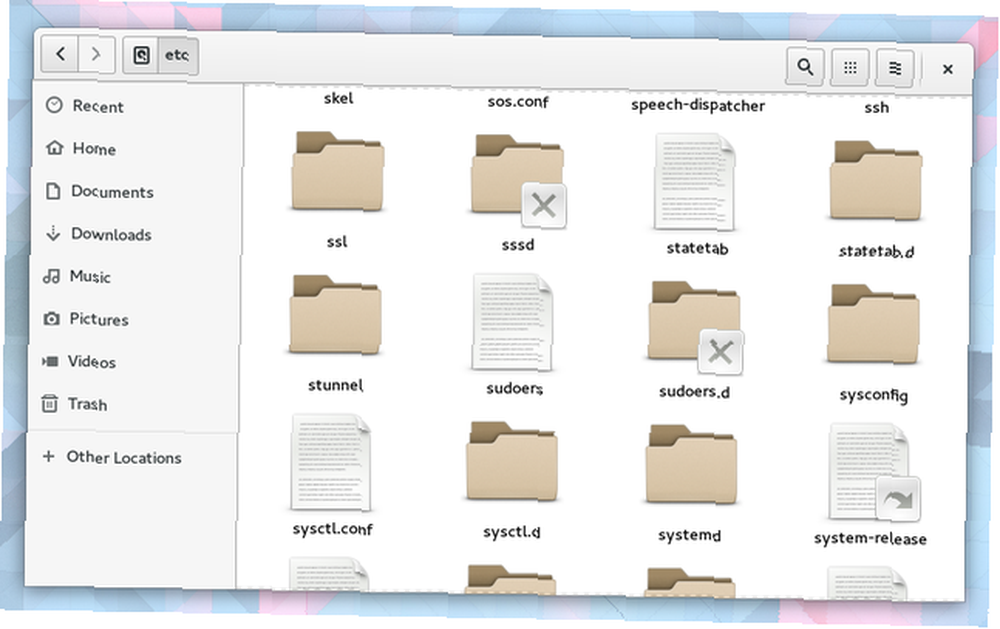This screenshot has width=1000, height=629.
Task: Select the sudoers.d folder icon
Action: coord(695,327)
